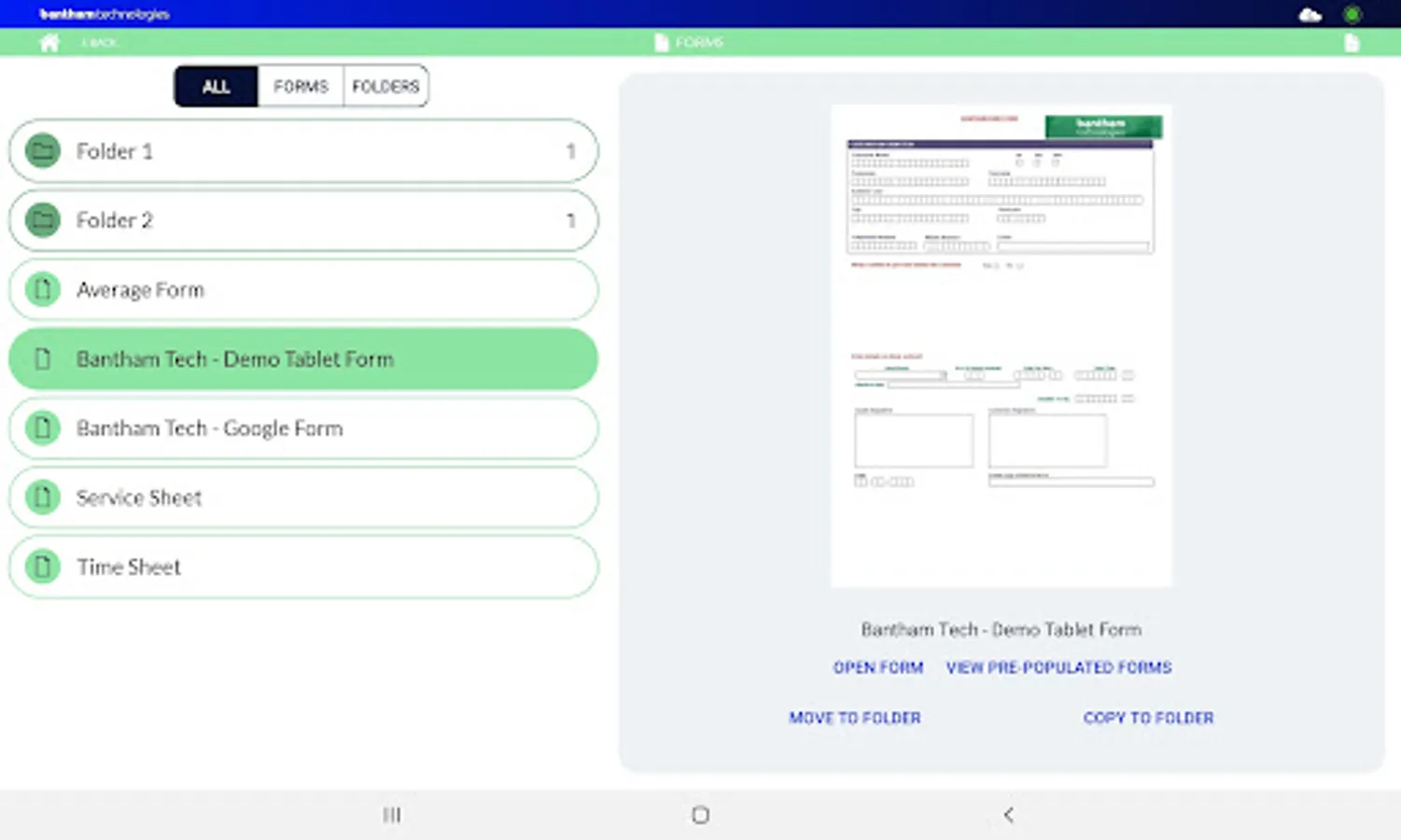Tap the Google Form document icon

click(x=43, y=427)
